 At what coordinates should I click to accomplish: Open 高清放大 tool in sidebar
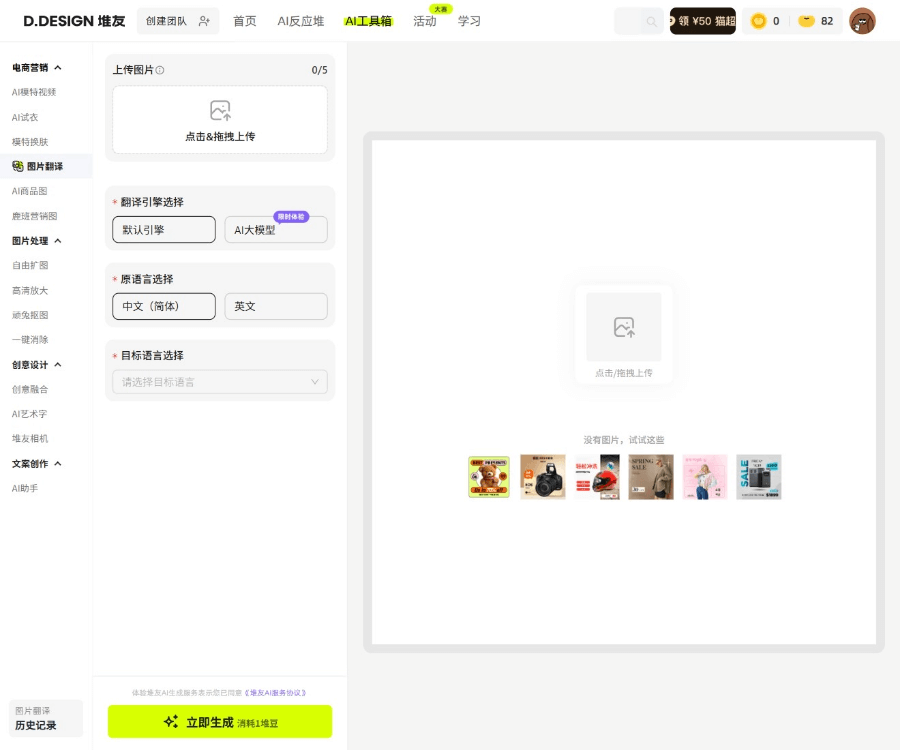coord(30,290)
